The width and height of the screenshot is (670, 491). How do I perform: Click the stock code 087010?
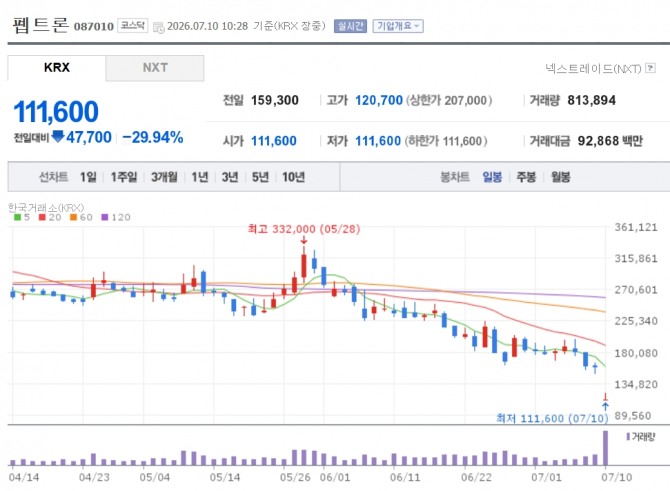94,26
